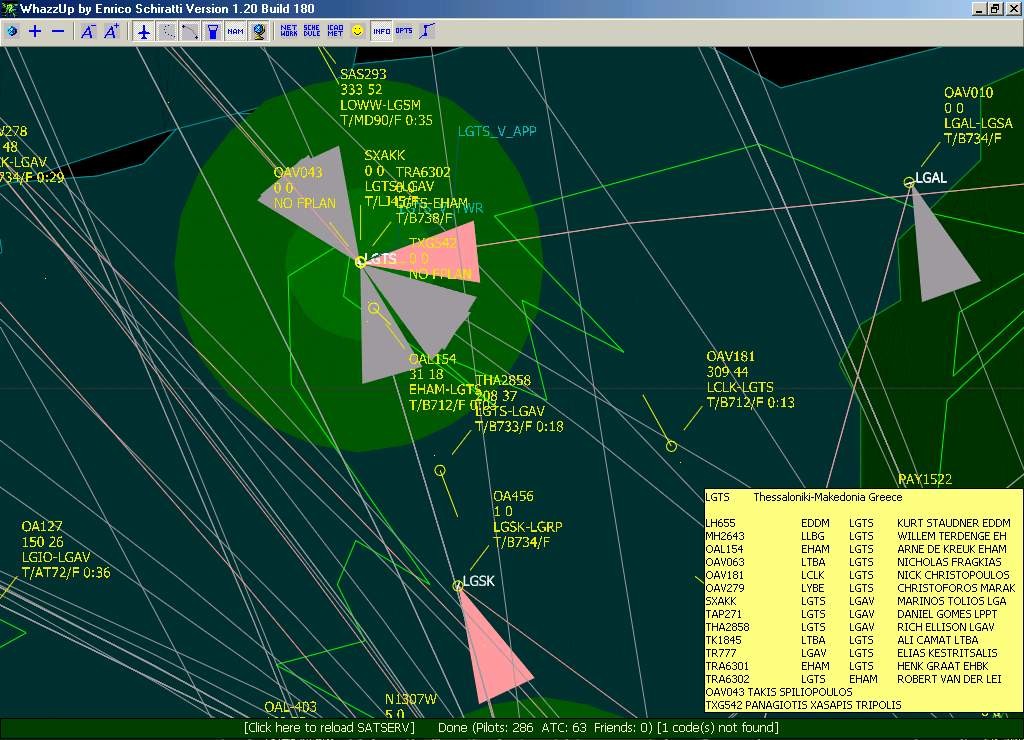
Task: Click the TXG542 label on the map
Action: (432, 243)
